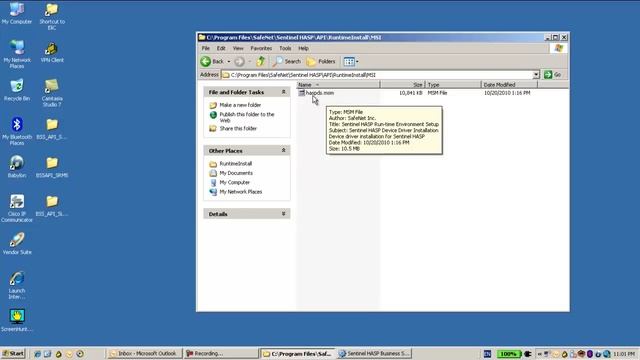
Task: Click the Forward navigation button
Action: 240,62
